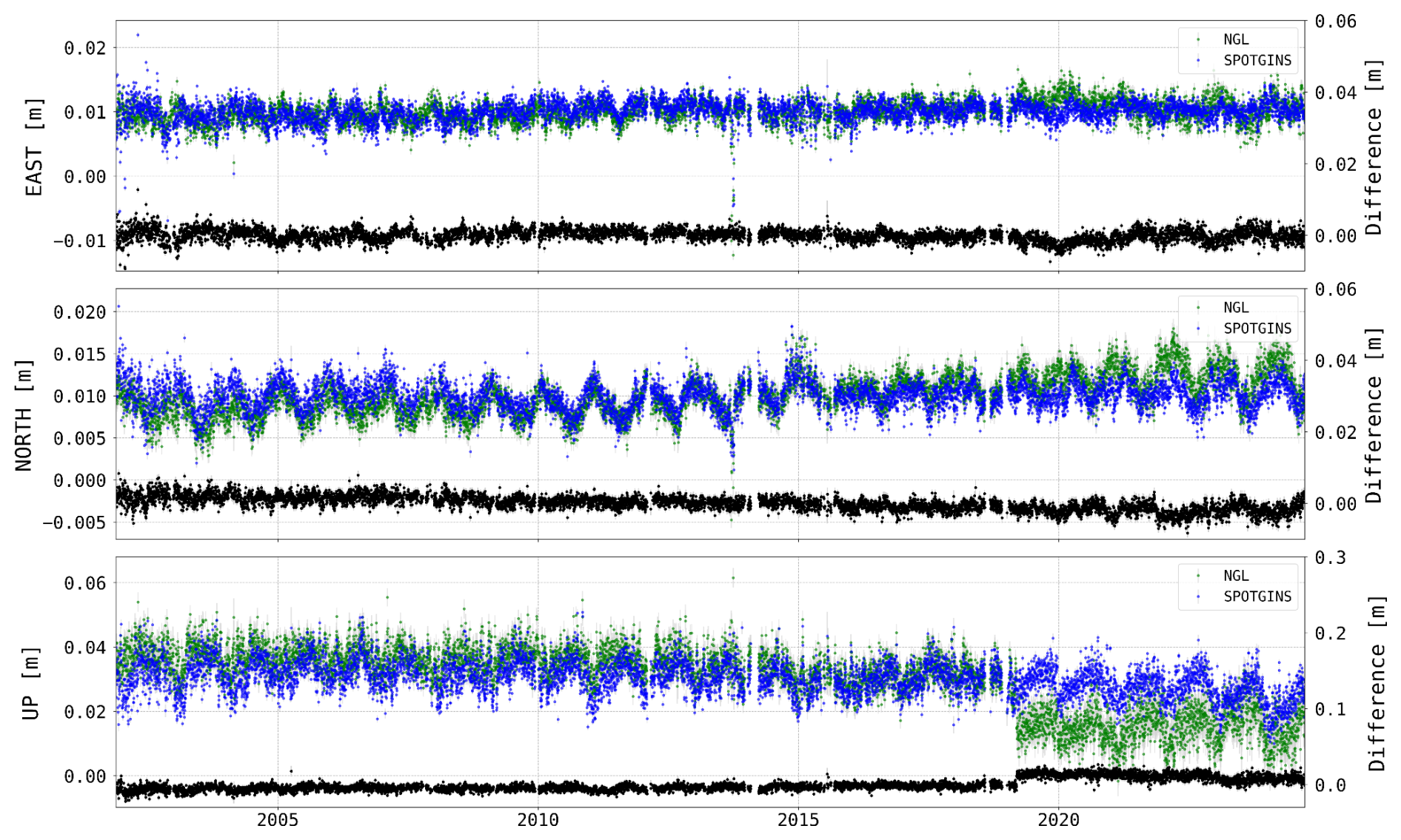Click the 2015 x-axis tick label

[798, 820]
